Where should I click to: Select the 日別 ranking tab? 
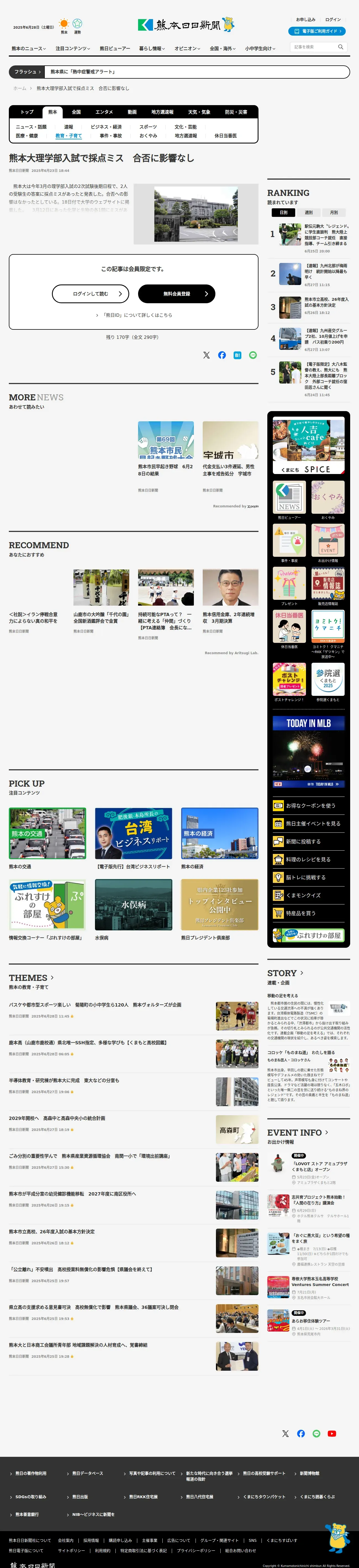click(283, 212)
